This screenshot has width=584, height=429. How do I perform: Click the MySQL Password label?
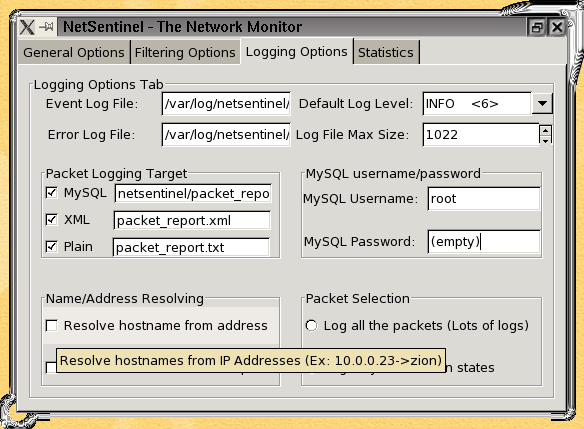tap(359, 242)
